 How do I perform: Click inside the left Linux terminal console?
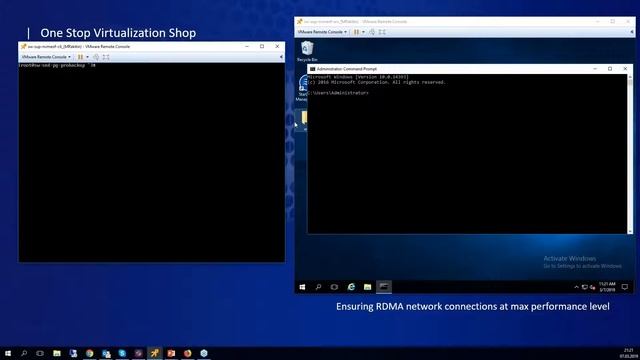[151, 163]
